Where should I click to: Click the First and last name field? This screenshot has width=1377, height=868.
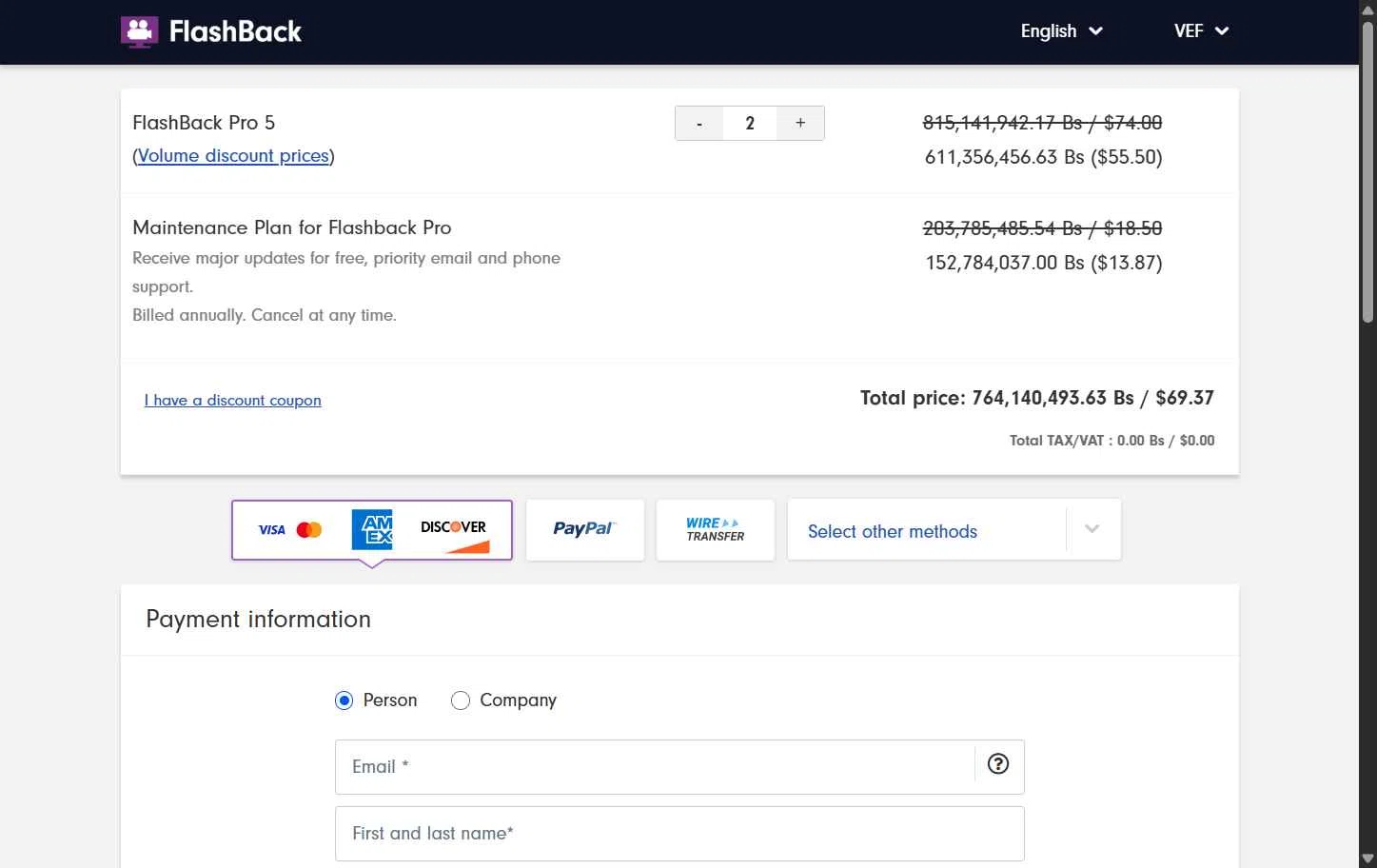pyautogui.click(x=679, y=834)
